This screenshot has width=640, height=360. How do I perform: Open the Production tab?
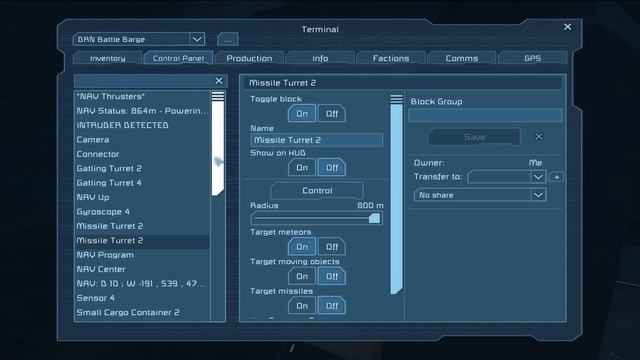(249, 58)
